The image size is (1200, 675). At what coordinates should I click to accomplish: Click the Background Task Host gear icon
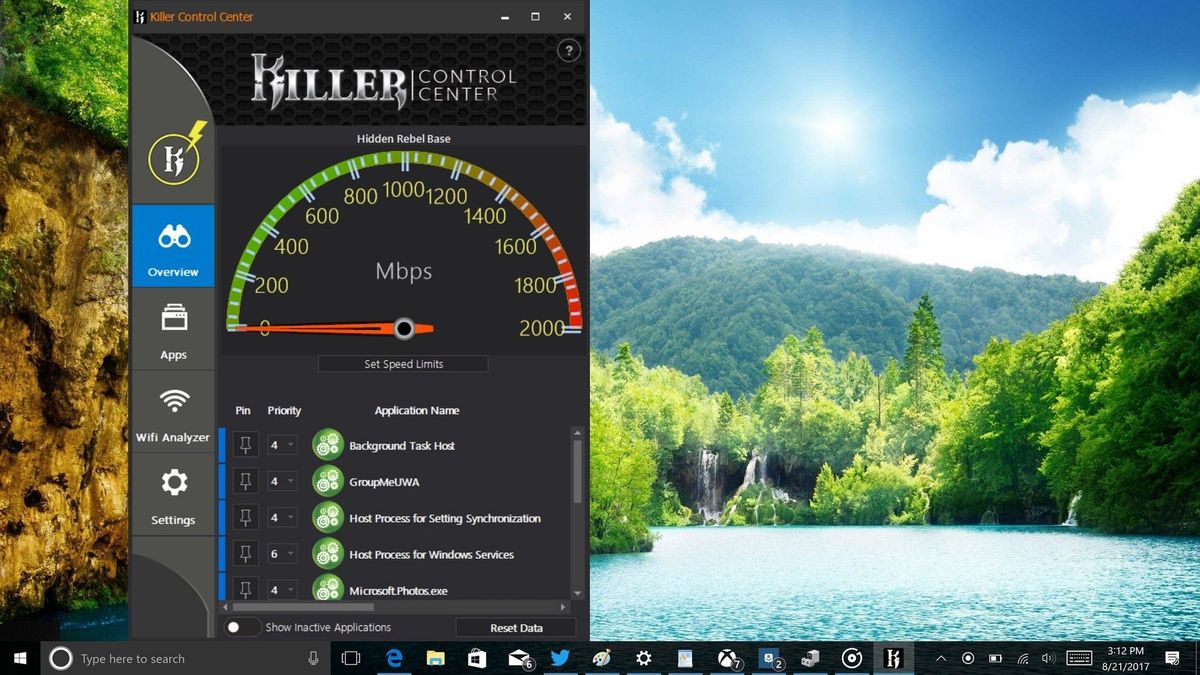point(328,445)
